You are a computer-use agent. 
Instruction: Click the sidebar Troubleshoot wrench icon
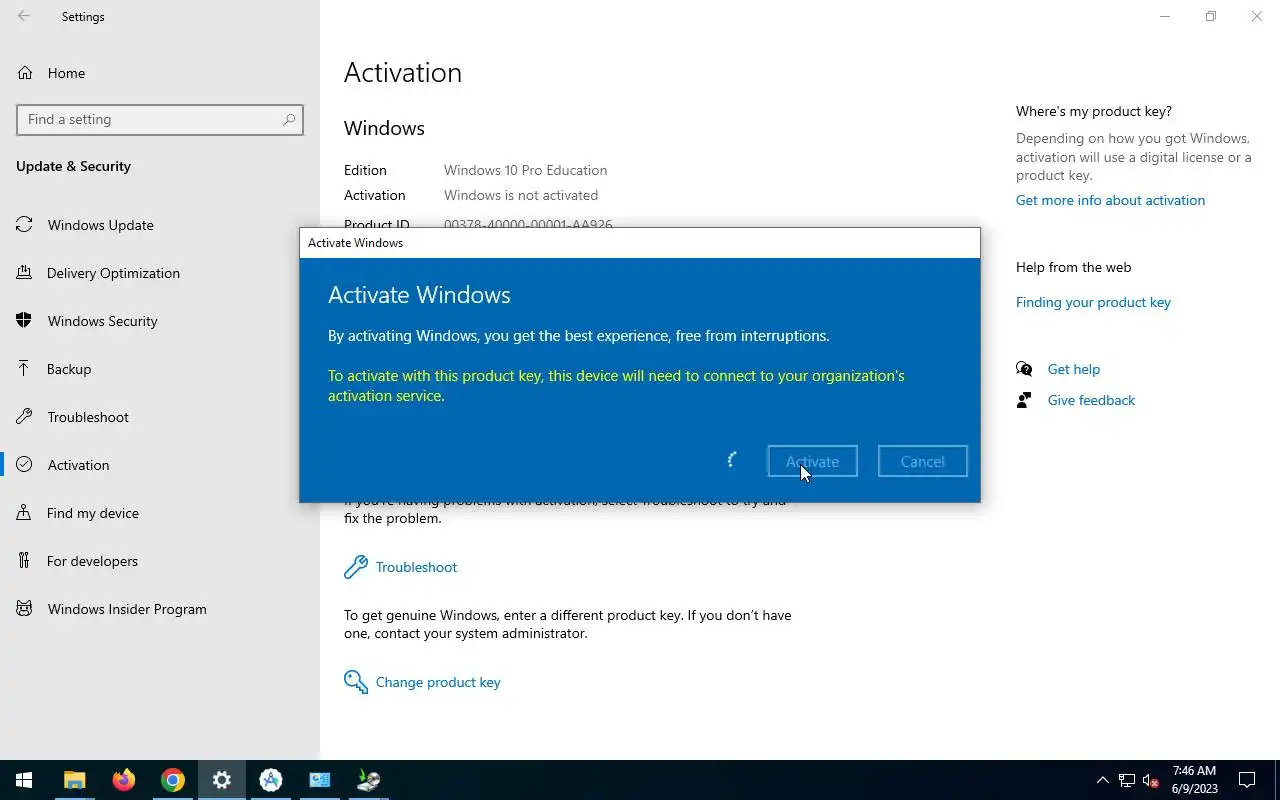tap(24, 417)
